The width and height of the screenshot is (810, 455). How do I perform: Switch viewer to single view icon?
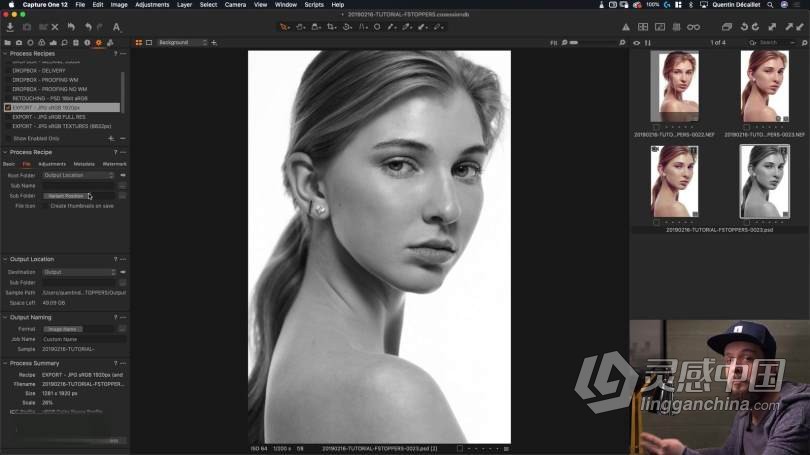pos(149,43)
